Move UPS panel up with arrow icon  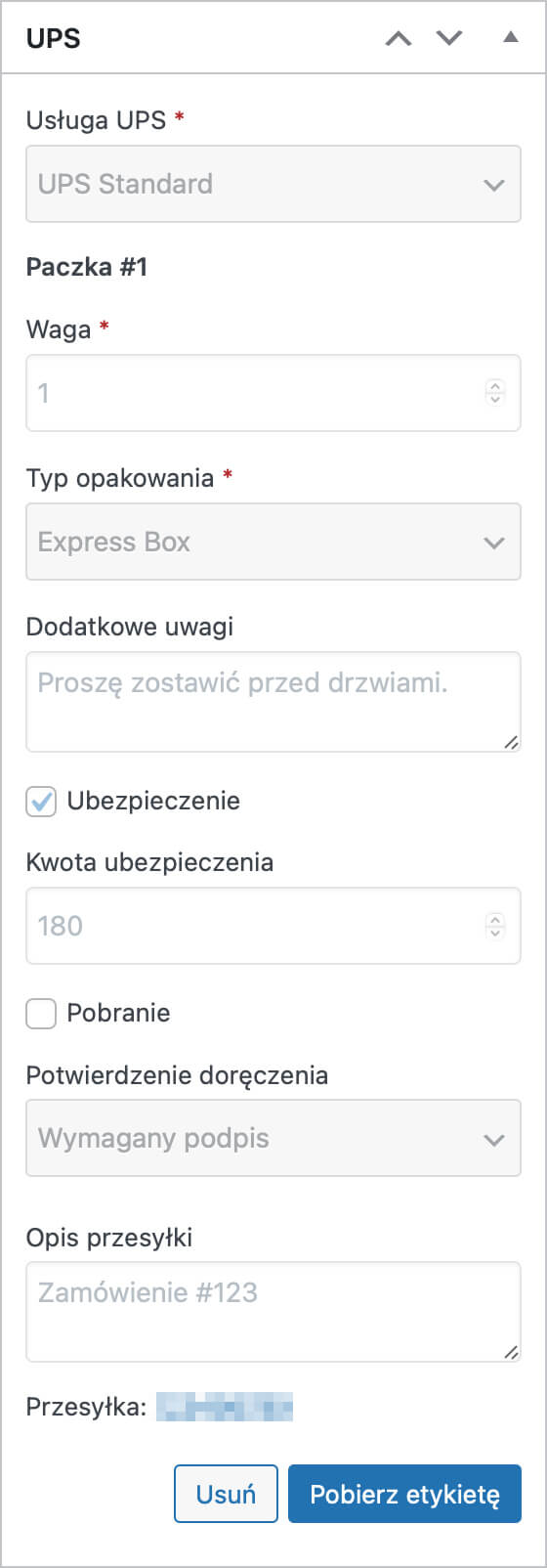[x=399, y=38]
